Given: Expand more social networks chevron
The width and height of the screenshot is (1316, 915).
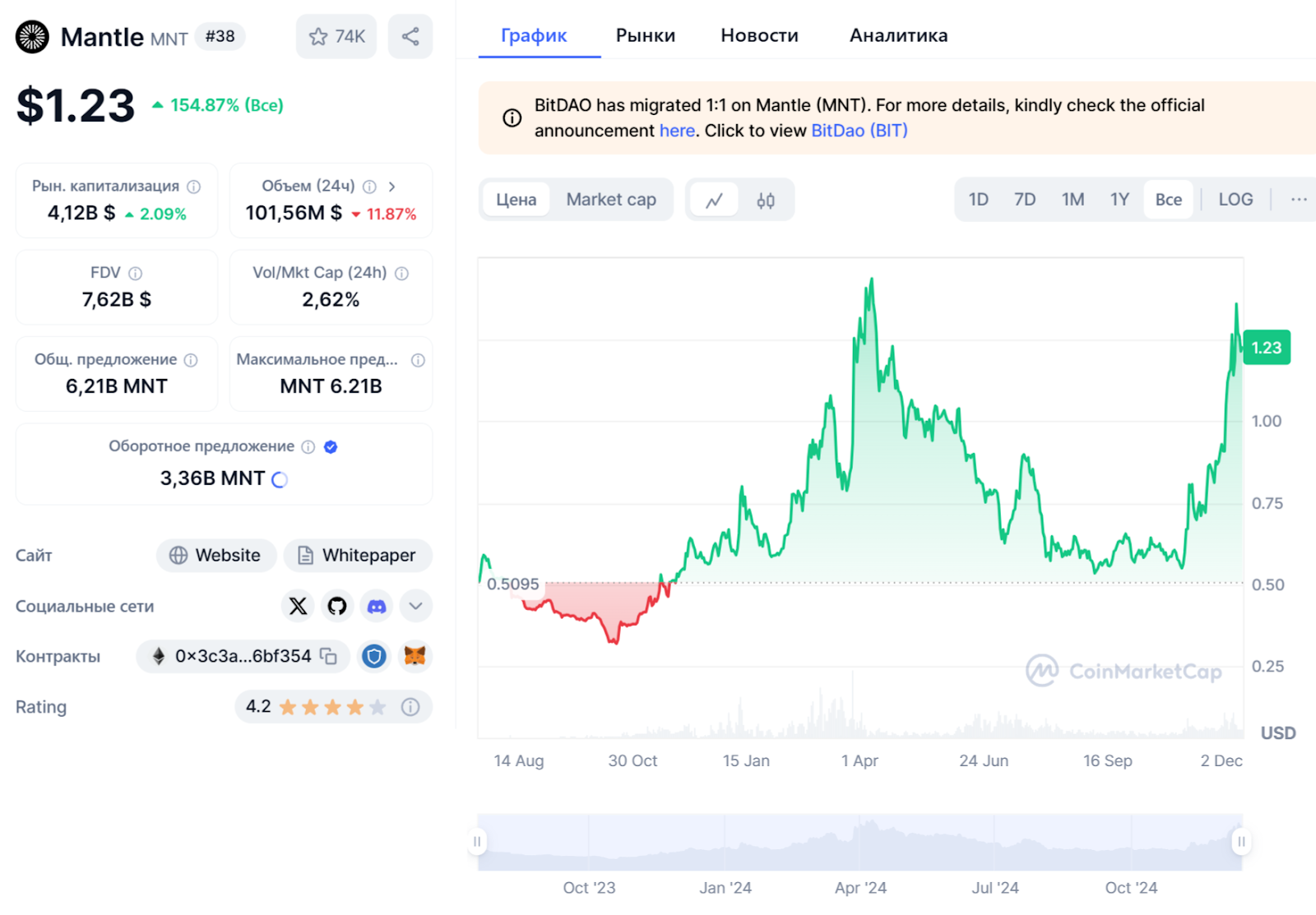Looking at the screenshot, I should coord(416,606).
